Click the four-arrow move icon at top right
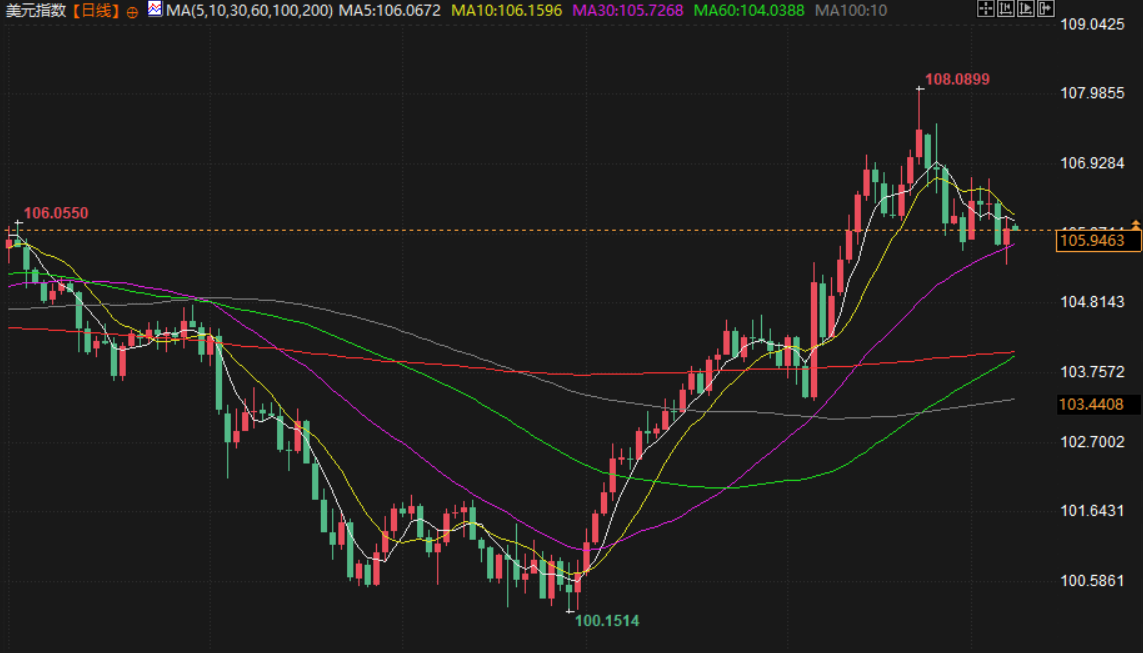Screen dimensions: 1143x653 pyautogui.click(x=984, y=10)
